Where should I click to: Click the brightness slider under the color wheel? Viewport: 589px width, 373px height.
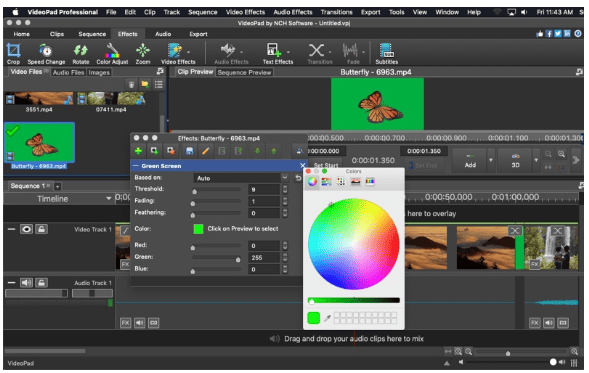point(353,300)
